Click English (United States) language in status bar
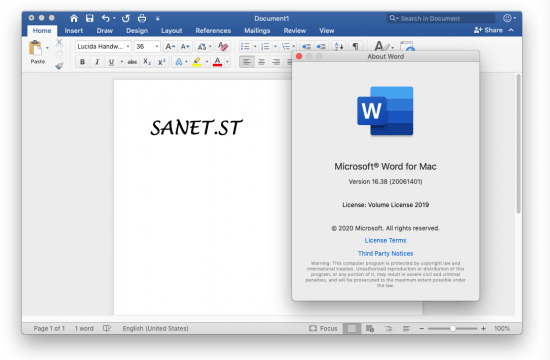550x360 pixels. click(x=155, y=328)
